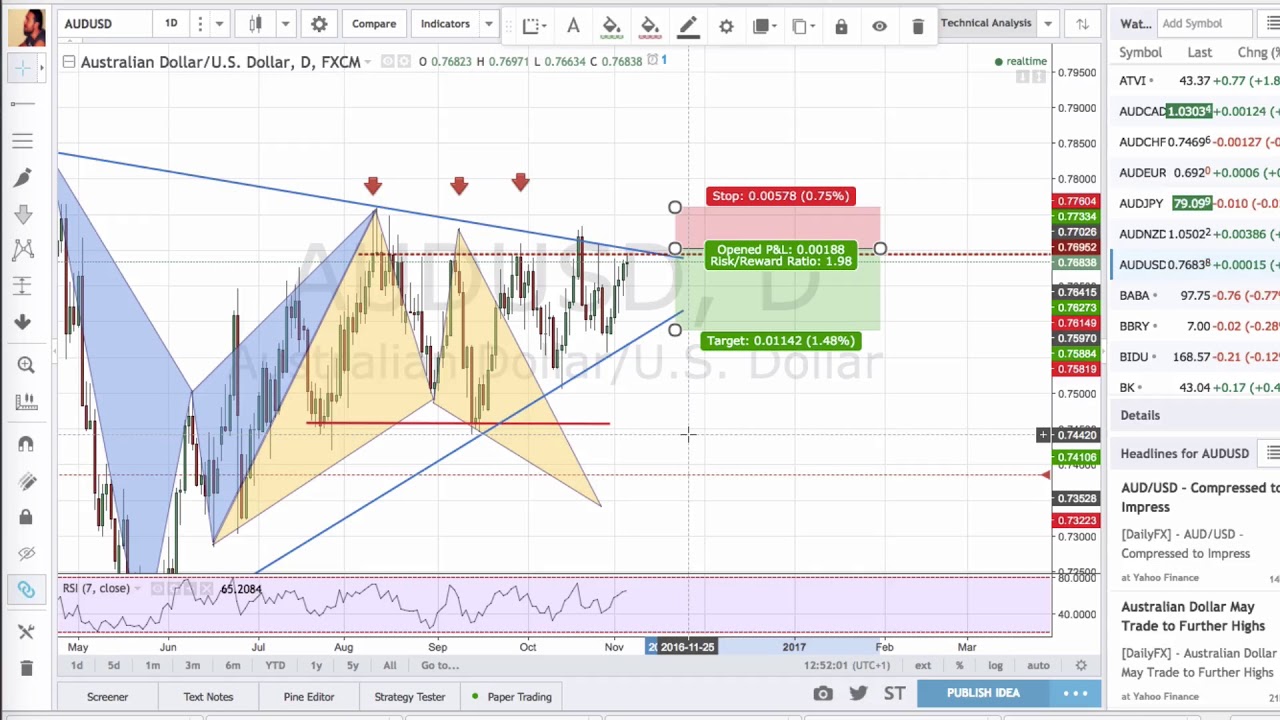
Task: Delete the selected drawing with the trash icon
Action: [918, 25]
